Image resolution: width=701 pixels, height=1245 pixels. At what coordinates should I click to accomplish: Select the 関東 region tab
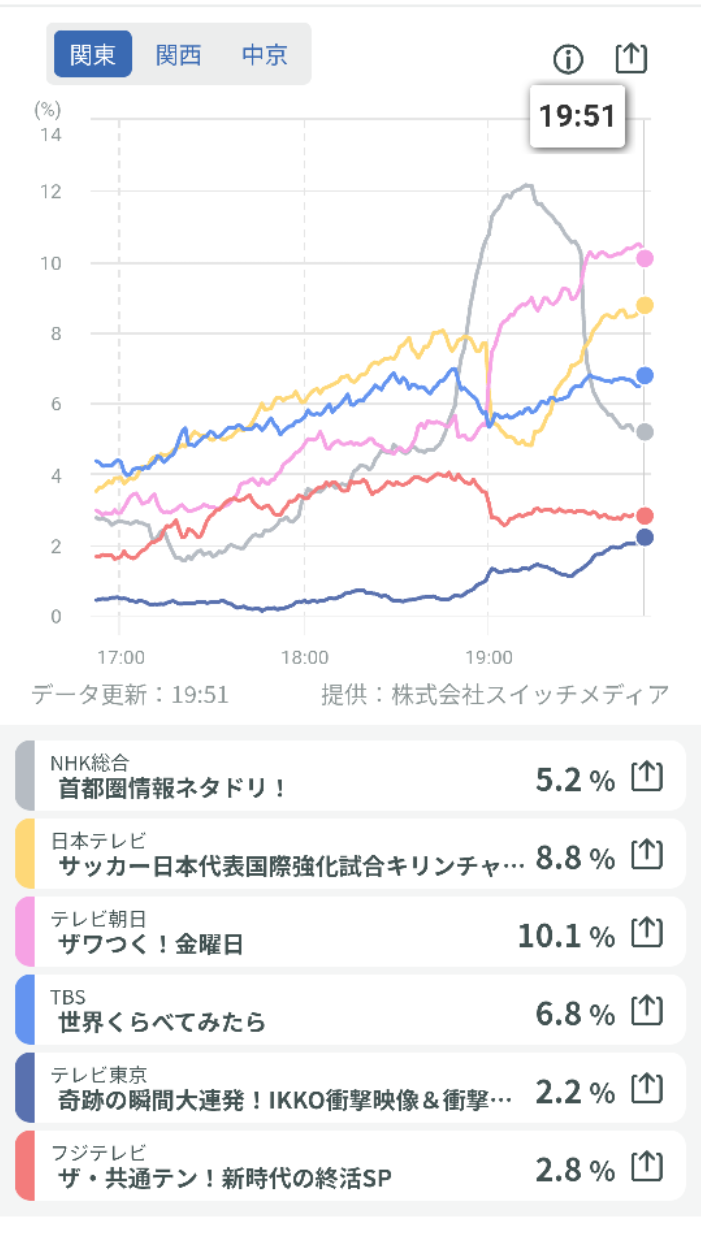pos(93,54)
